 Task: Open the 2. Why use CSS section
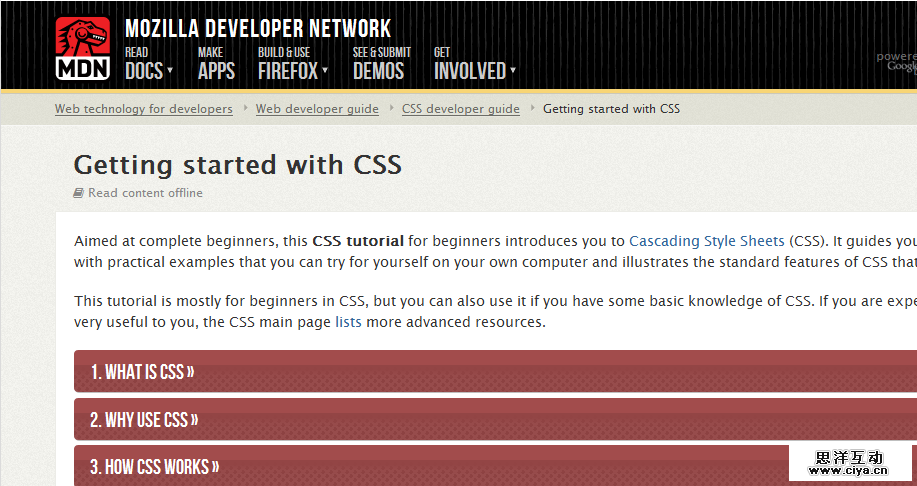tap(144, 420)
